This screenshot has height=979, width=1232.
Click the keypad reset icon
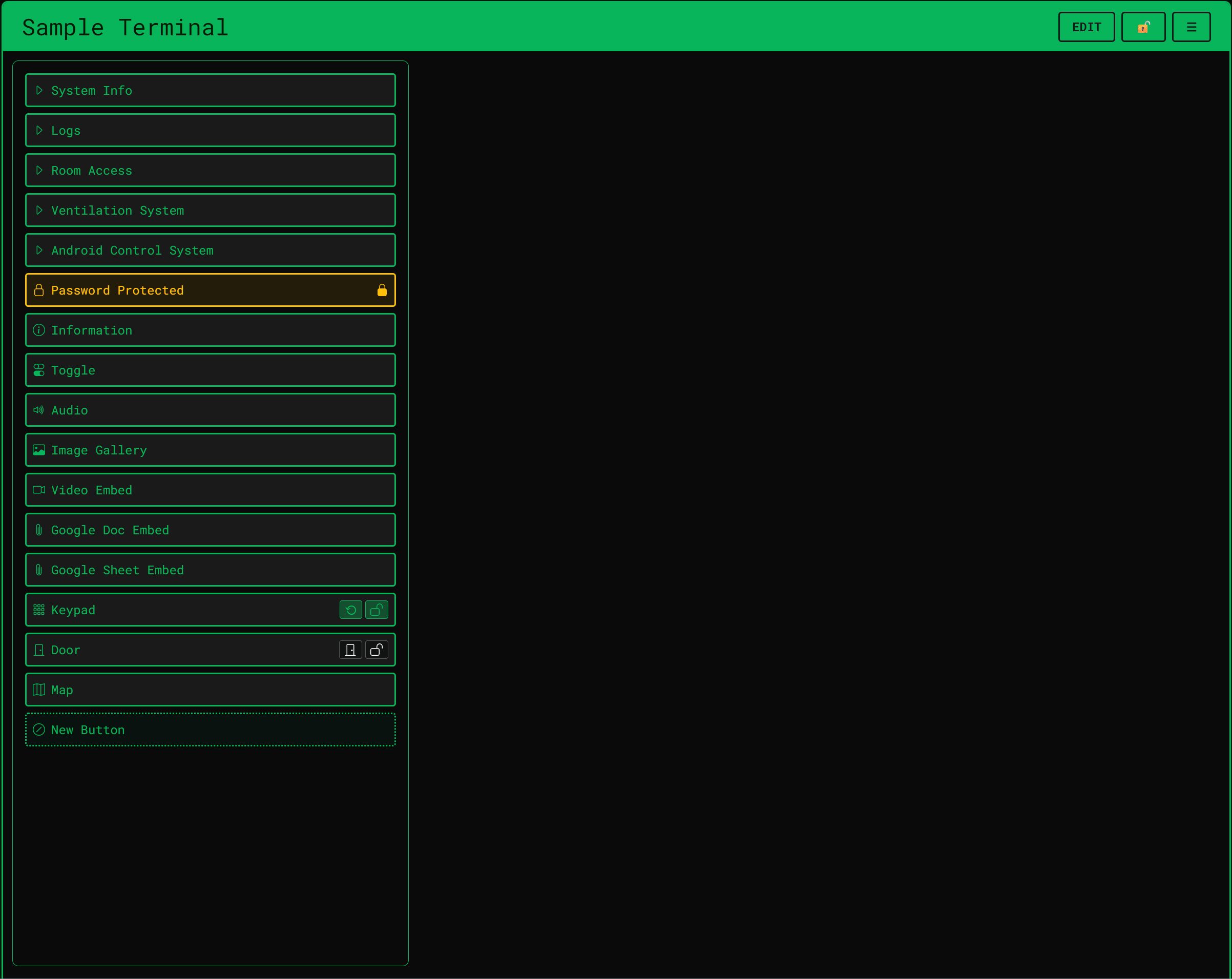[x=350, y=610]
